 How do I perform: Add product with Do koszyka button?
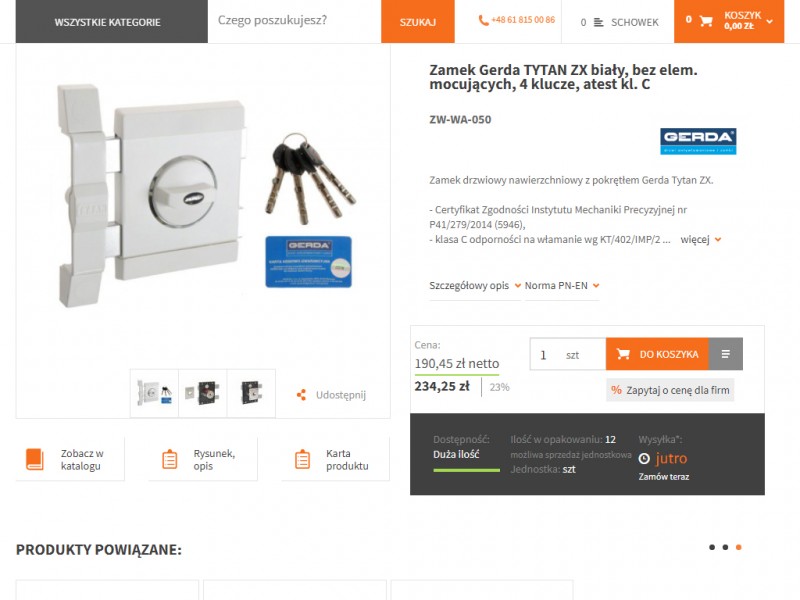click(657, 354)
